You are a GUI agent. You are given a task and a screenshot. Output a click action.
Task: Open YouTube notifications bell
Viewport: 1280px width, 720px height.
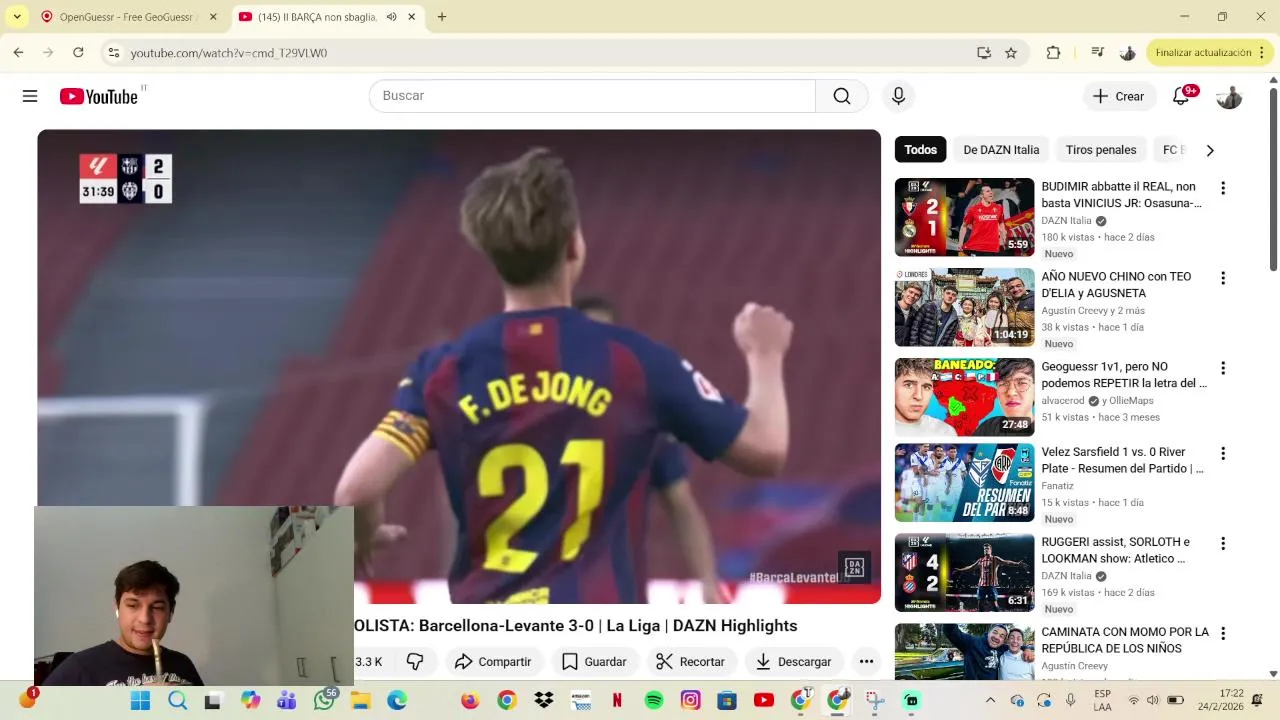[1181, 96]
